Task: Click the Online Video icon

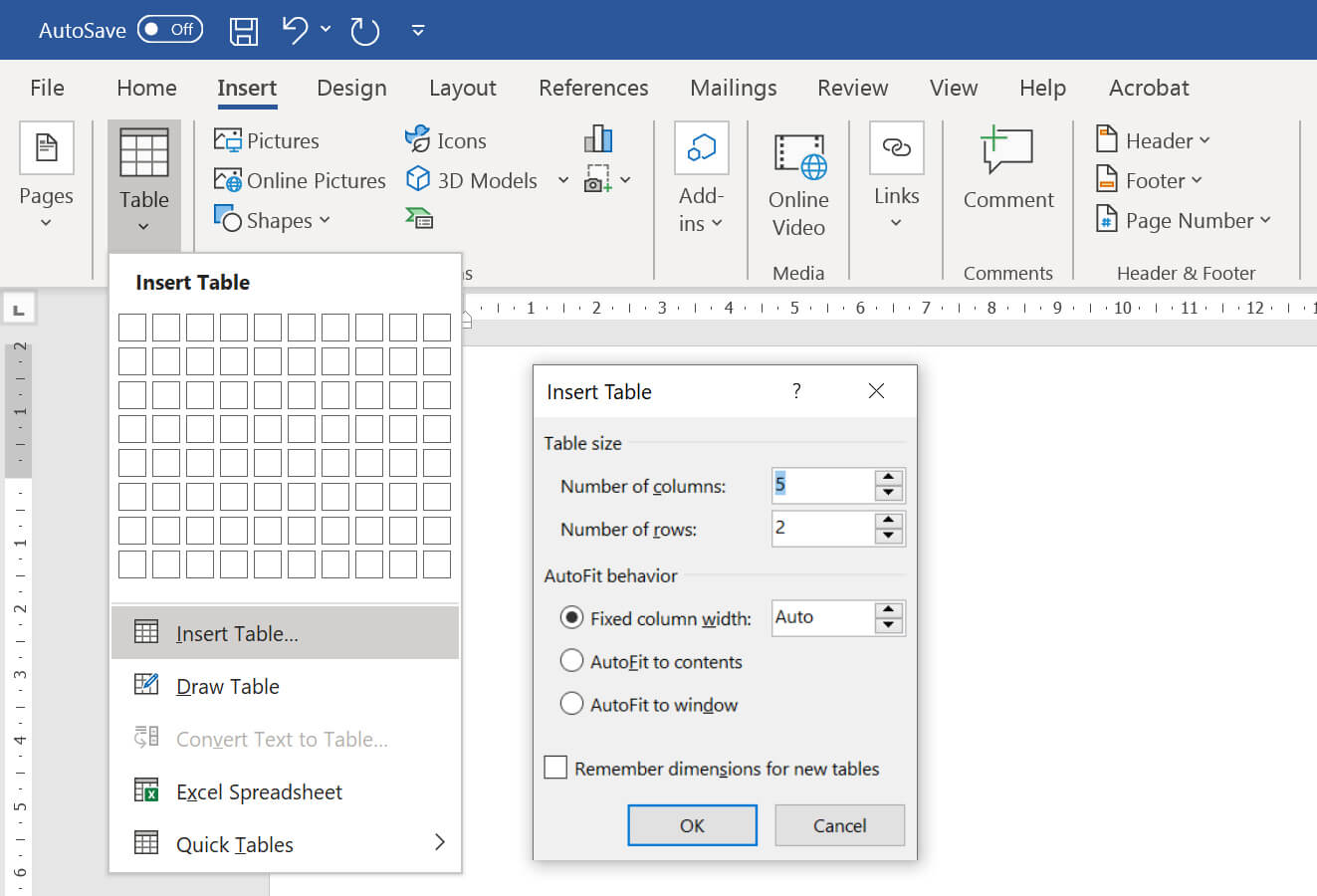Action: coord(799,157)
